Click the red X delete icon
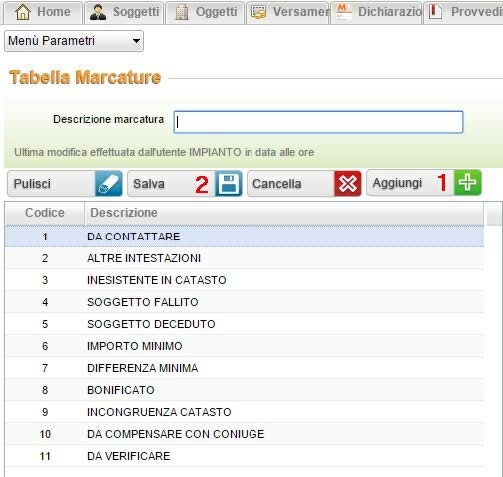Viewport: 503px width, 477px height. [348, 184]
